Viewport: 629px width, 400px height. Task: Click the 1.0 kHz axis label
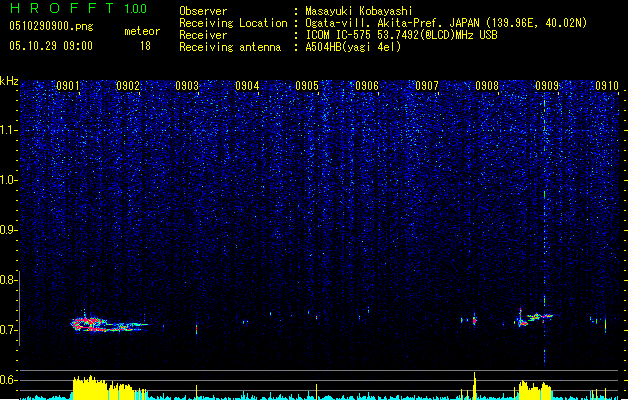tap(9, 180)
